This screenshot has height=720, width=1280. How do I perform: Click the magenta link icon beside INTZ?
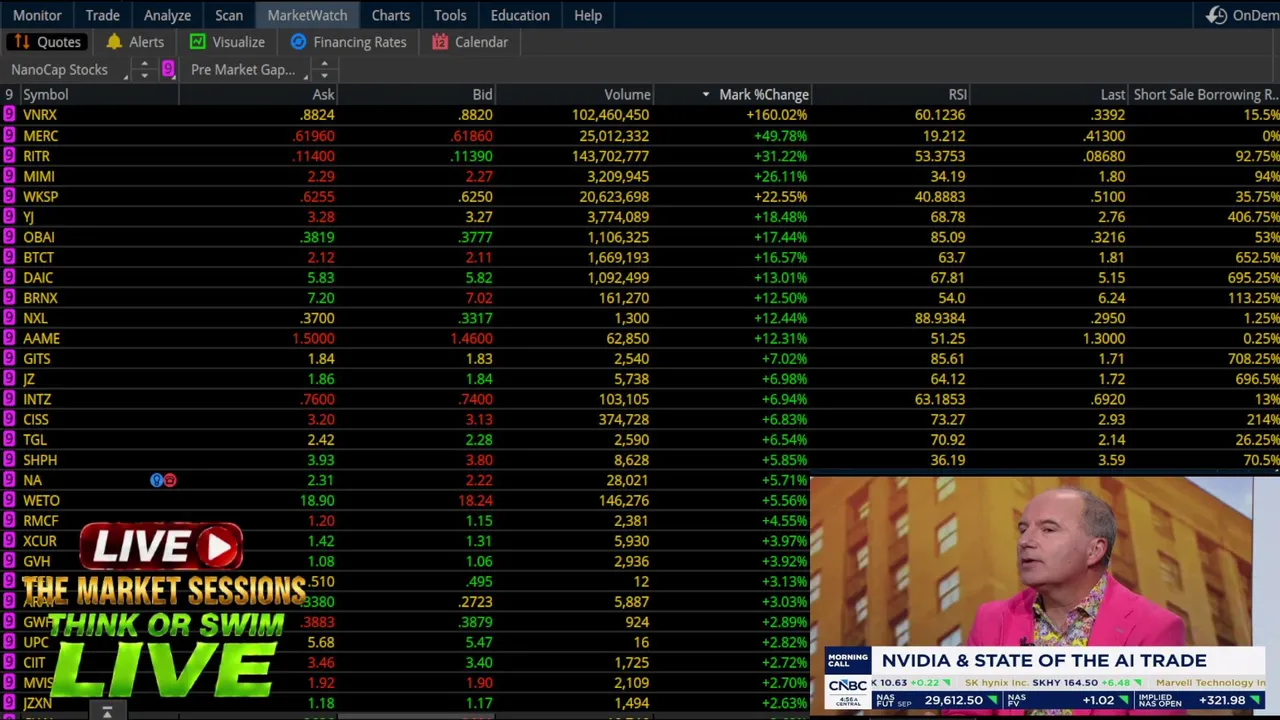pos(9,399)
